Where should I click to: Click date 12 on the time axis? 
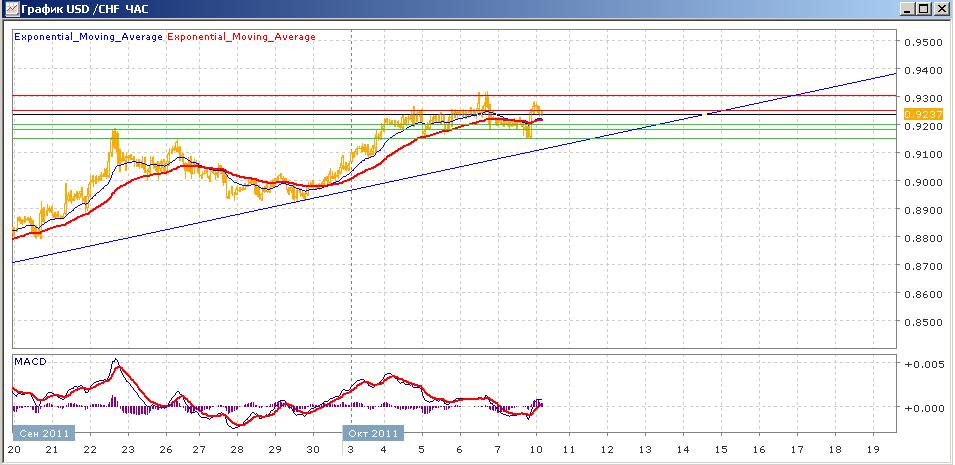pyautogui.click(x=607, y=450)
